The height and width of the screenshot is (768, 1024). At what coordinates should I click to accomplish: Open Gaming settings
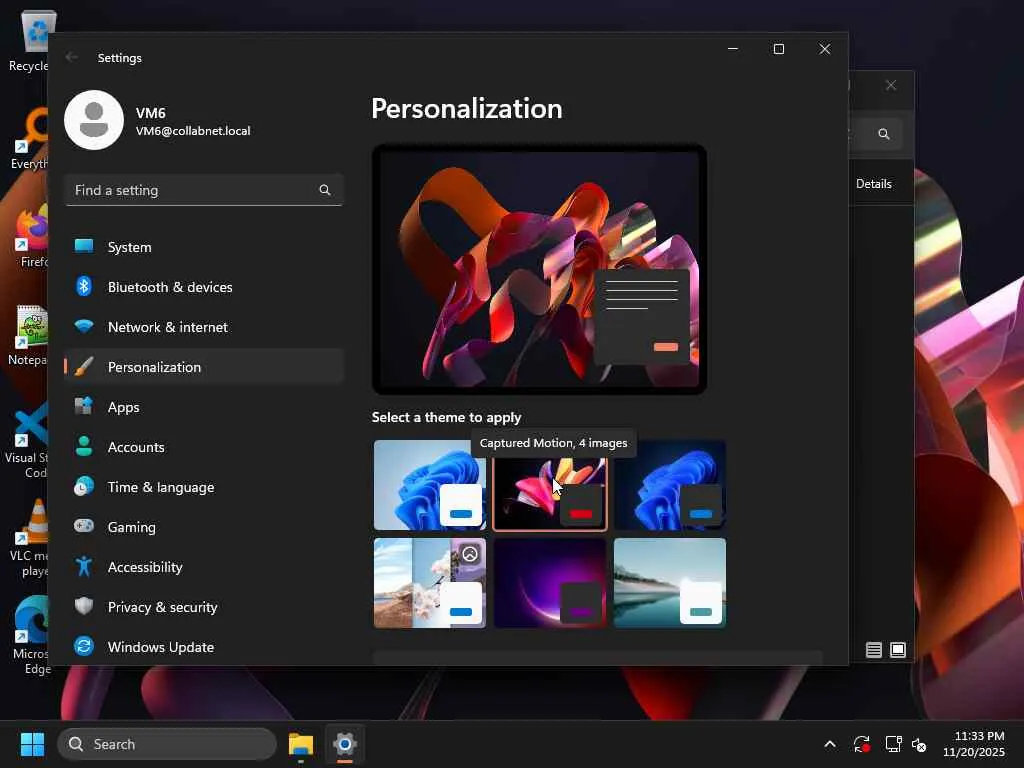[204, 526]
